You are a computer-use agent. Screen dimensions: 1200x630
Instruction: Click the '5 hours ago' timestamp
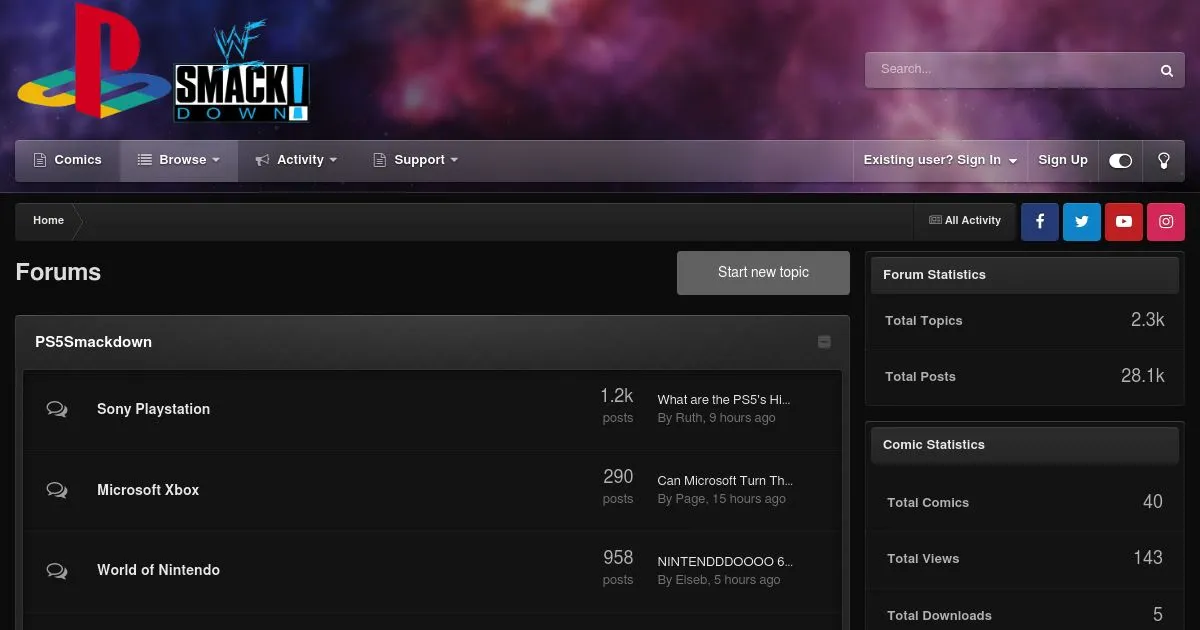pyautogui.click(x=747, y=580)
